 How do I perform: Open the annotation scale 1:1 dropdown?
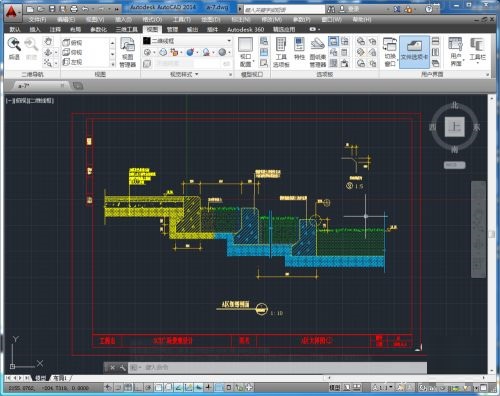(382, 387)
